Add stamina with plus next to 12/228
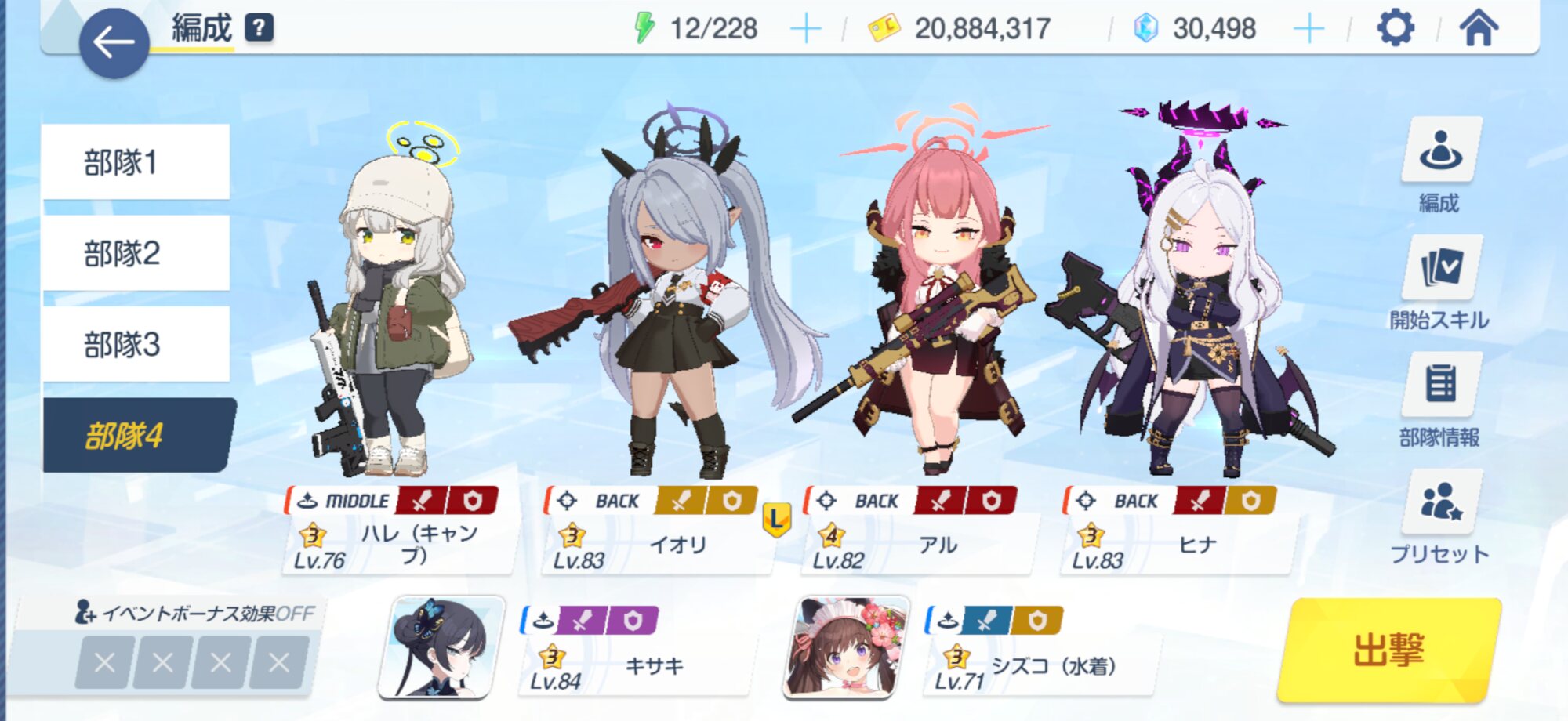Image resolution: width=1568 pixels, height=721 pixels. tap(805, 29)
